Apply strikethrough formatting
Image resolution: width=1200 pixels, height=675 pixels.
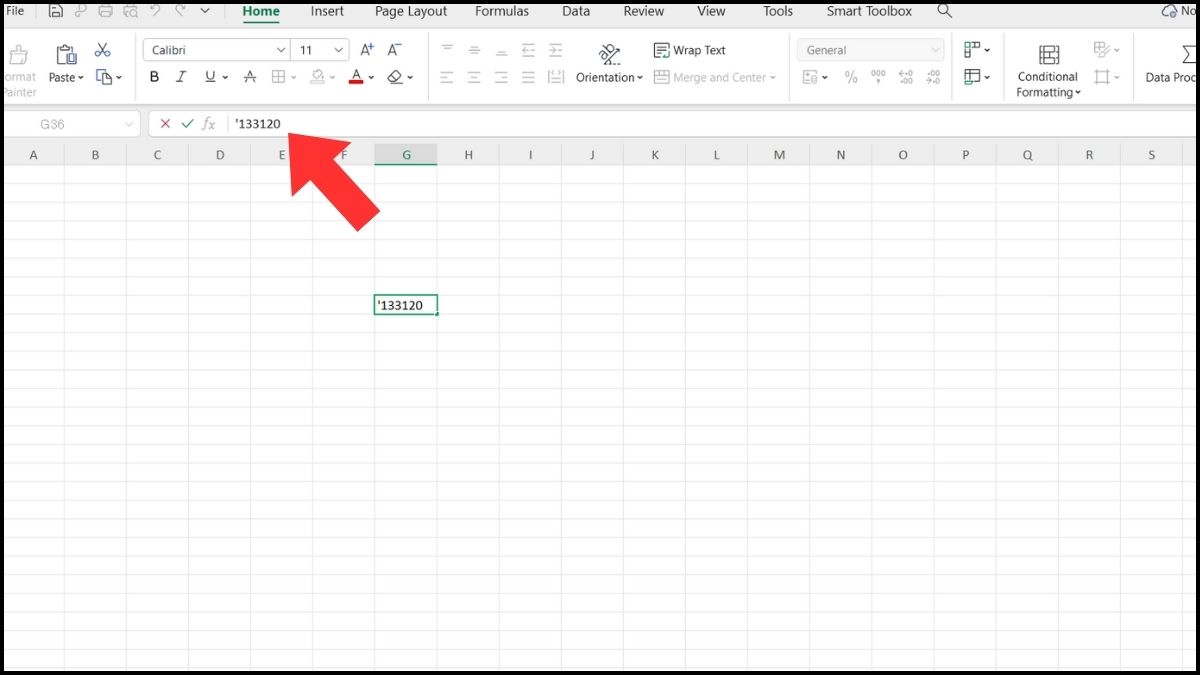pos(249,76)
